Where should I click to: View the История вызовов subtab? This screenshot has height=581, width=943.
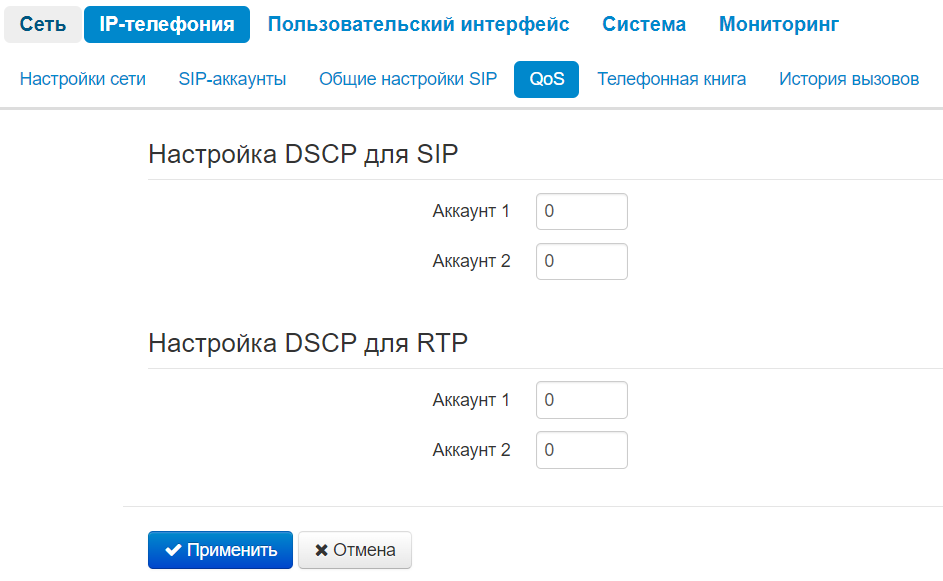tap(849, 80)
